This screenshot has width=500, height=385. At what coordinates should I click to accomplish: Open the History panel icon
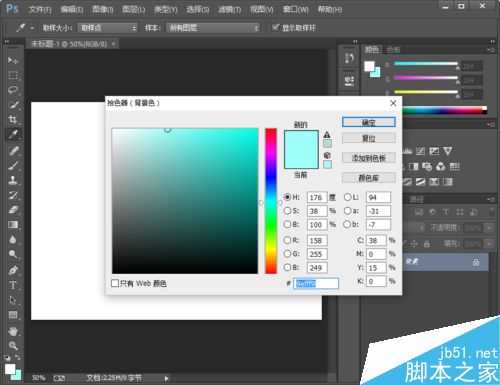click(x=349, y=58)
